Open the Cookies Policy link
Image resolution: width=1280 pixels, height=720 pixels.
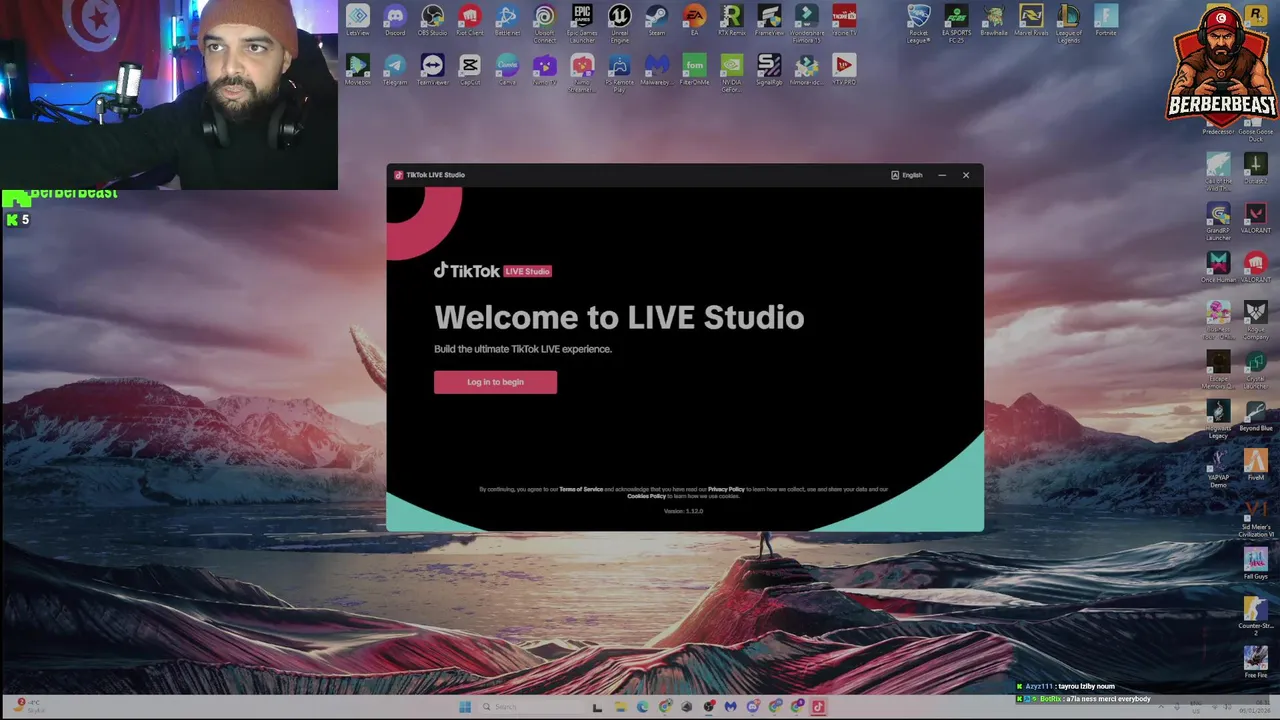pos(646,496)
